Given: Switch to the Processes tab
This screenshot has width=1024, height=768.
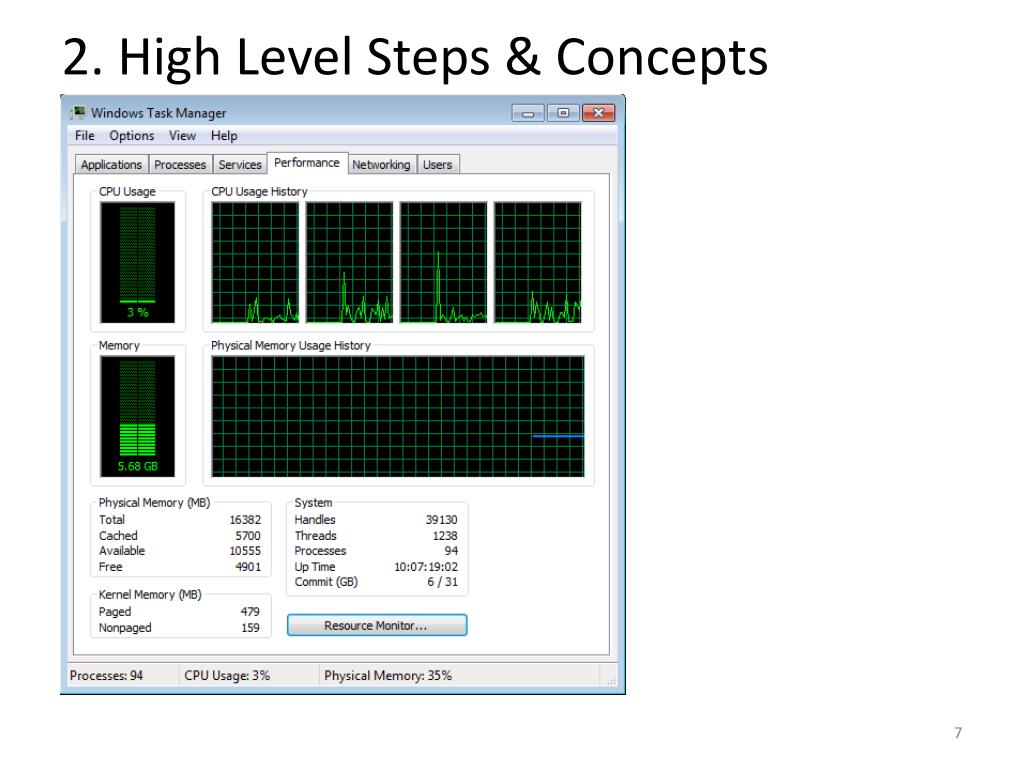Looking at the screenshot, I should 180,165.
